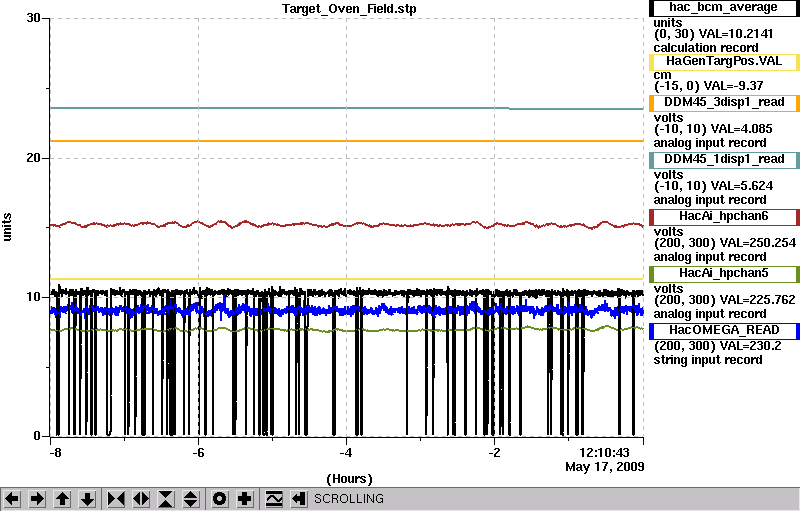
Task: Pan the time axis right with the arrow button
Action: pos(37,498)
